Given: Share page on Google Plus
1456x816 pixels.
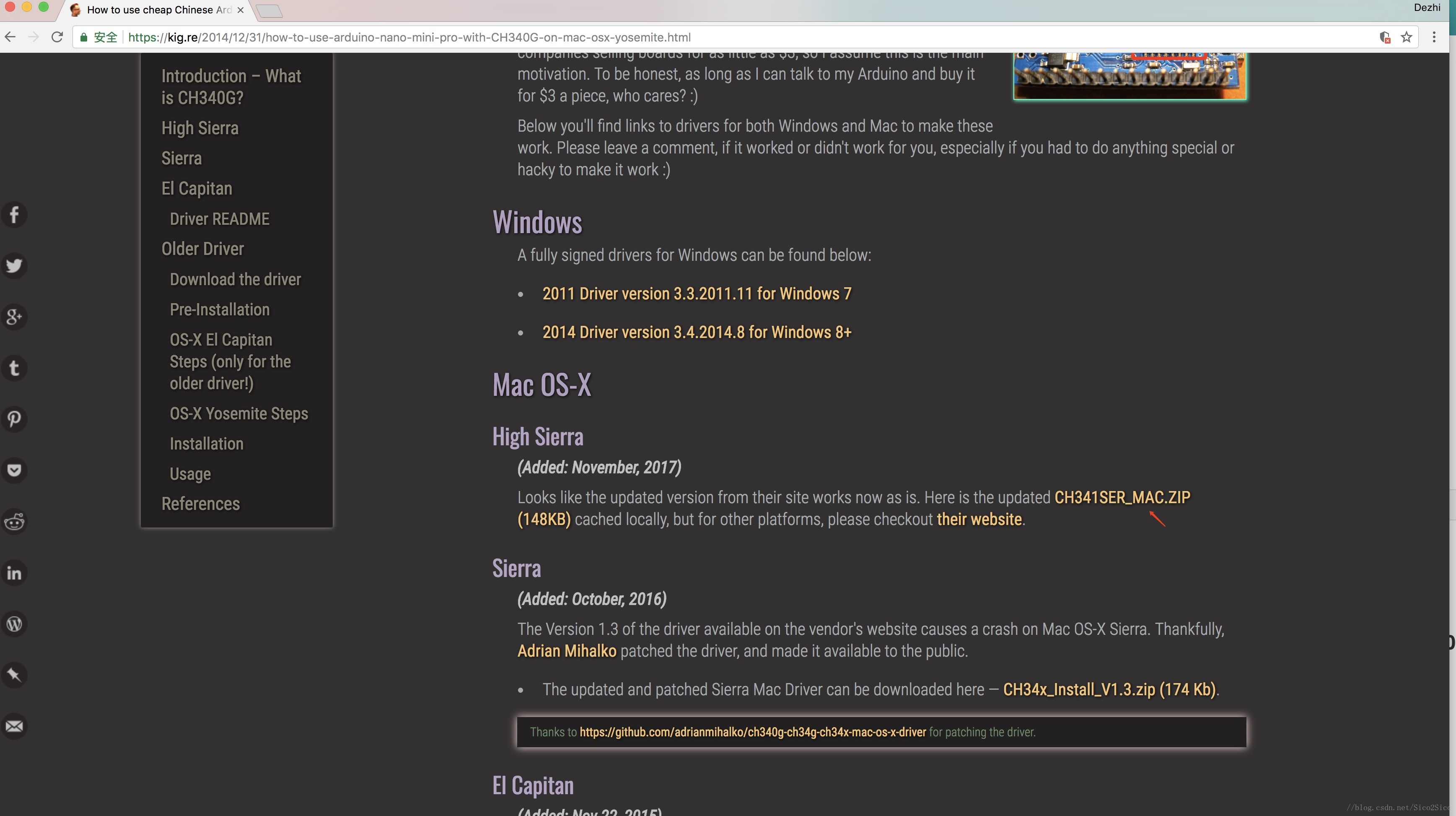Looking at the screenshot, I should (14, 317).
